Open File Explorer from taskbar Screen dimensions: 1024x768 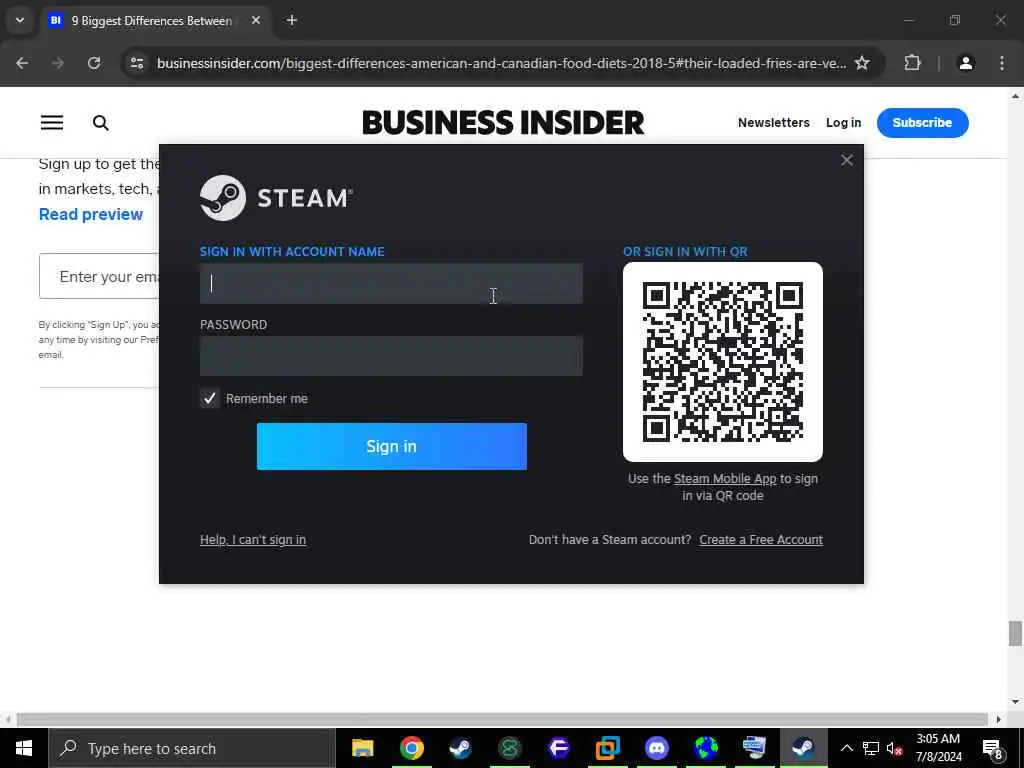click(x=362, y=748)
